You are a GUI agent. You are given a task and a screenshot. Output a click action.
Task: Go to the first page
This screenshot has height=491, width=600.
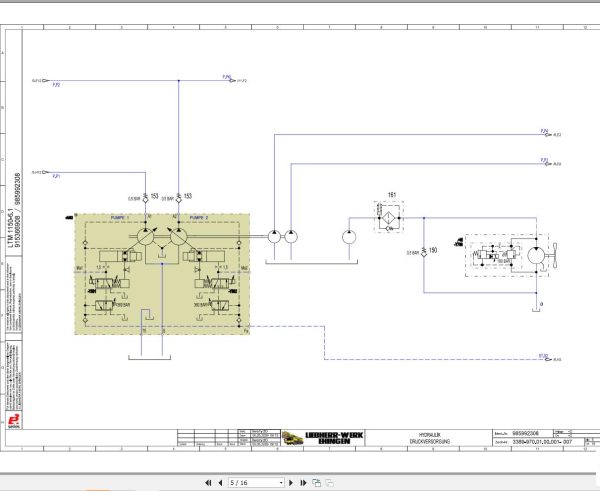coord(208,483)
